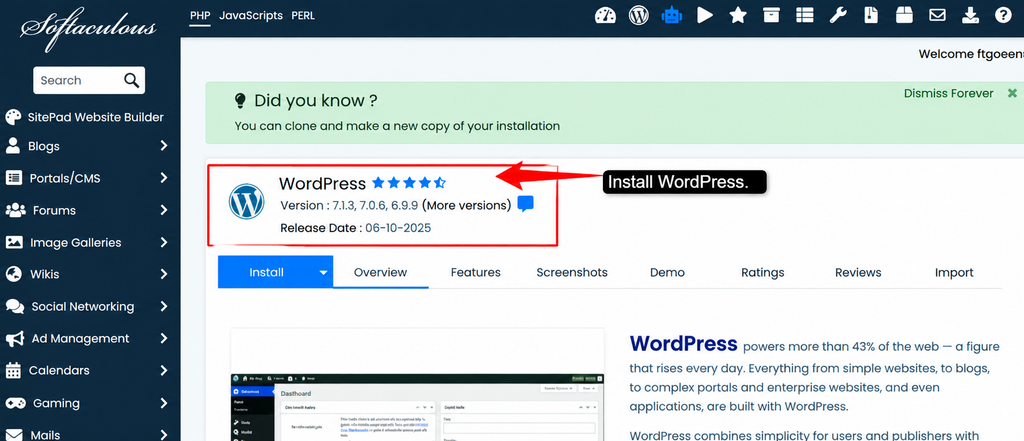1024x441 pixels.
Task: Click the blue reviews speech bubble icon
Action: pyautogui.click(x=525, y=204)
